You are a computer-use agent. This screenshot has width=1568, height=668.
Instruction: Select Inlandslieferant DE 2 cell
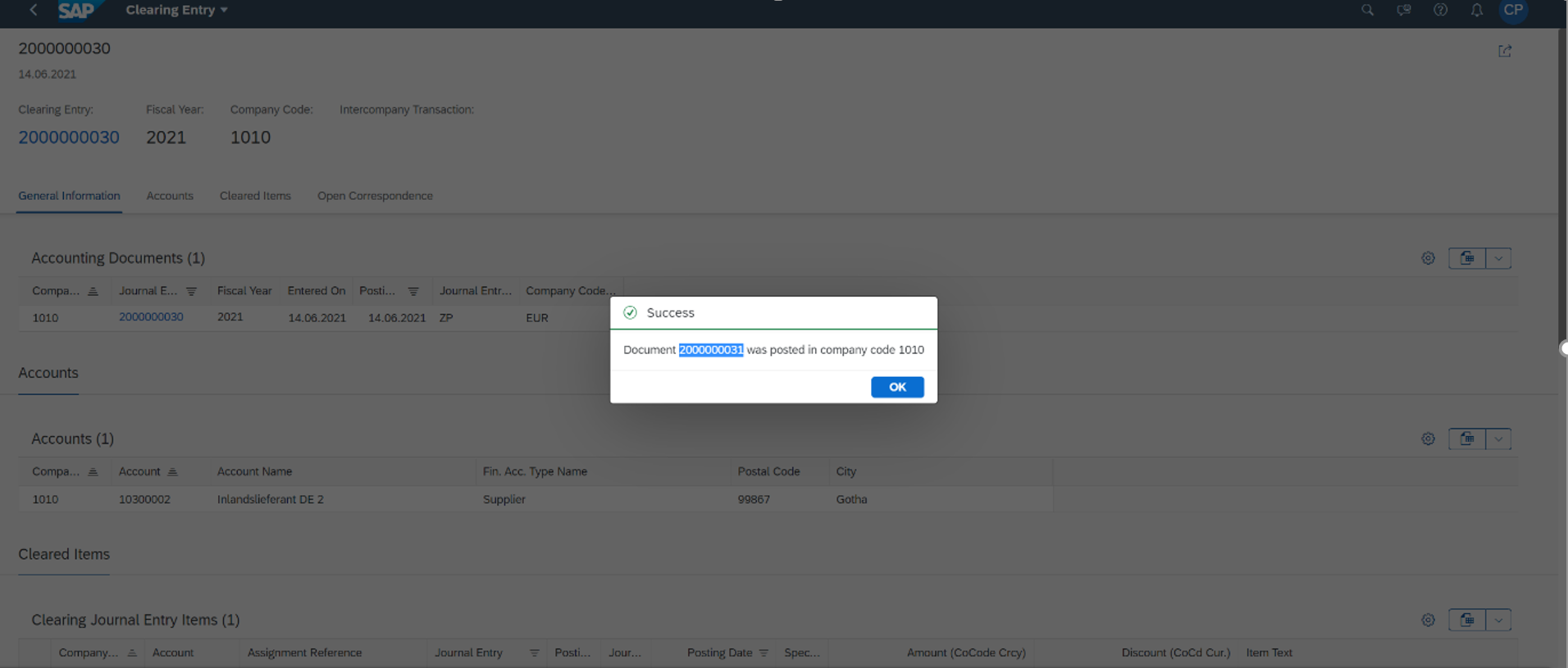(x=271, y=499)
